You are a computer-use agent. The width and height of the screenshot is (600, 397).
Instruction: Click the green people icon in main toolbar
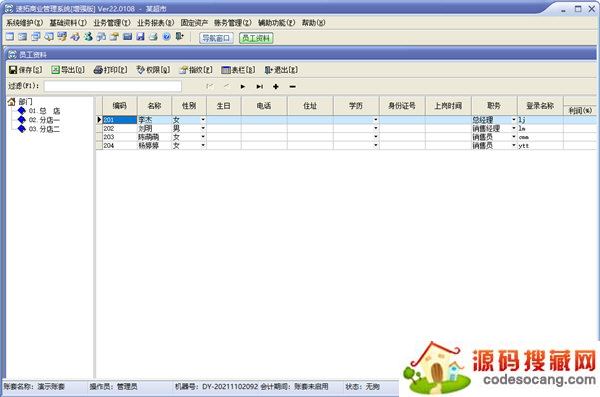pos(88,37)
